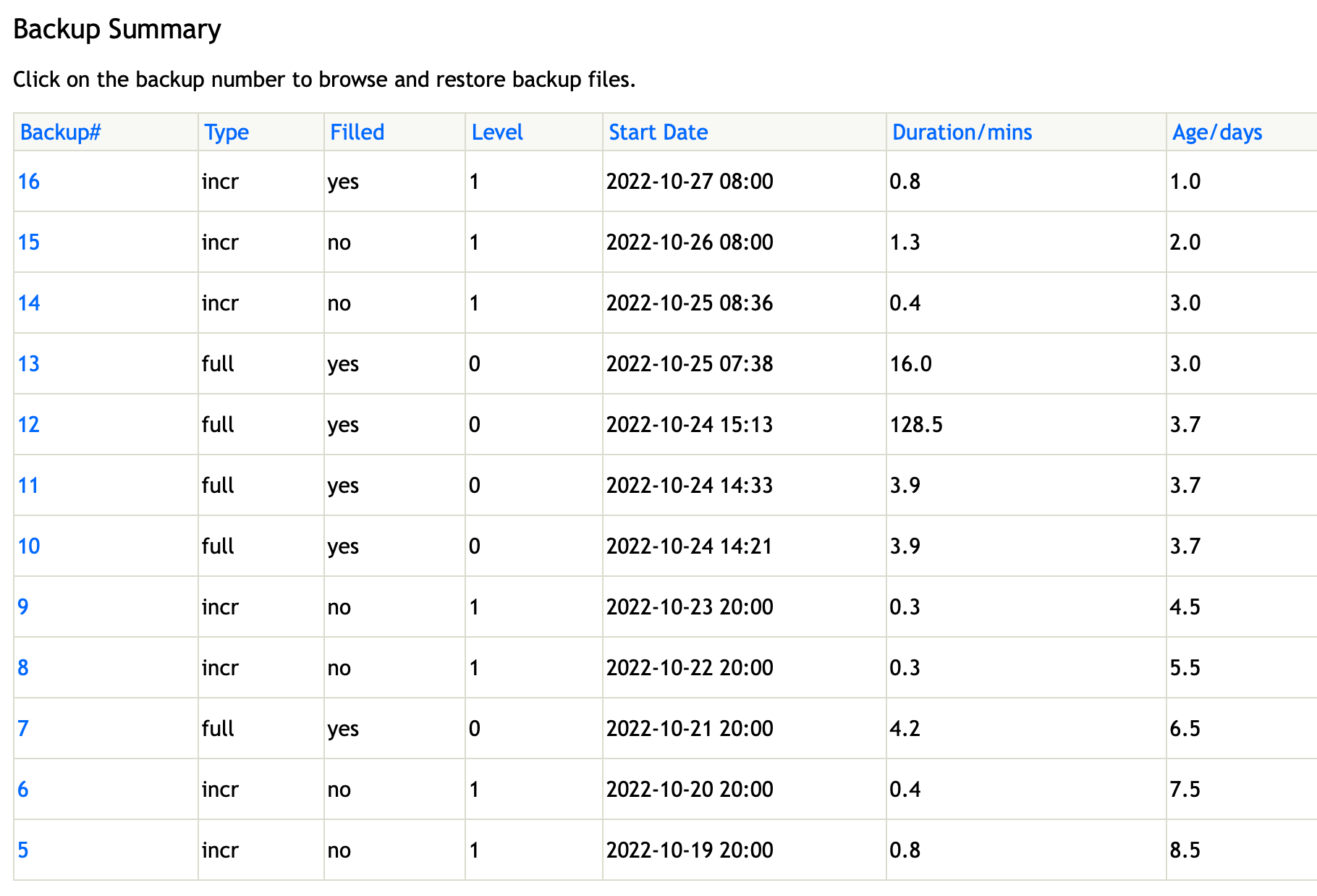This screenshot has height=896, width=1317.
Task: Browse backup number 14
Action: click(29, 303)
